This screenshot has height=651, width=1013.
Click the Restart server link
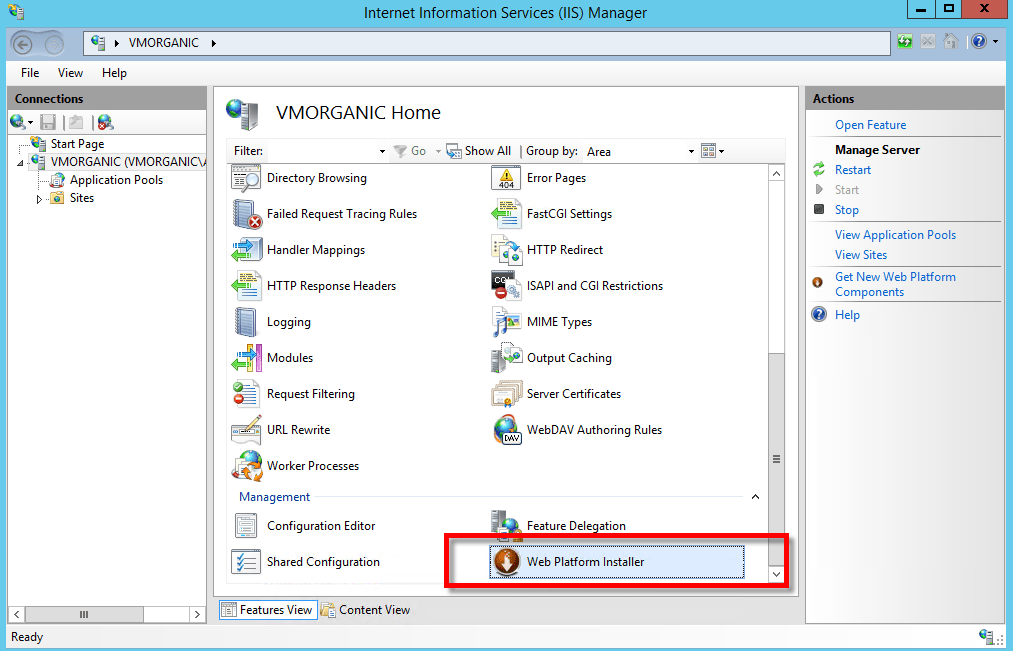853,170
